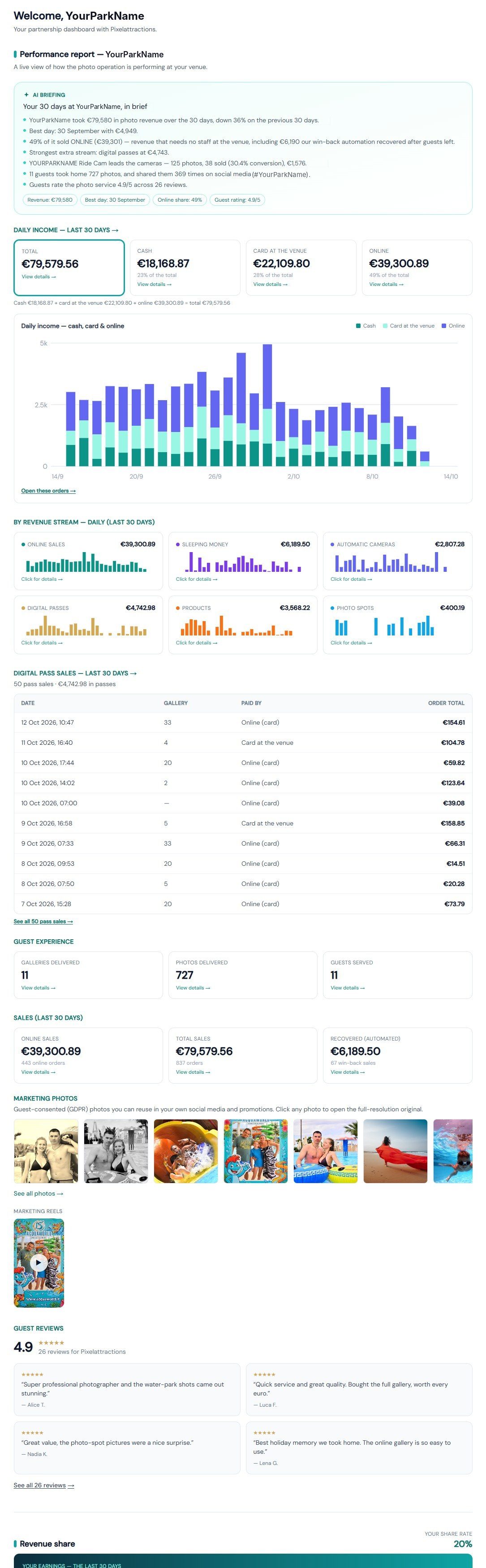View details under Total Sales 837 orders
Screen dimensions: 486x1568
pyautogui.click(x=193, y=1072)
